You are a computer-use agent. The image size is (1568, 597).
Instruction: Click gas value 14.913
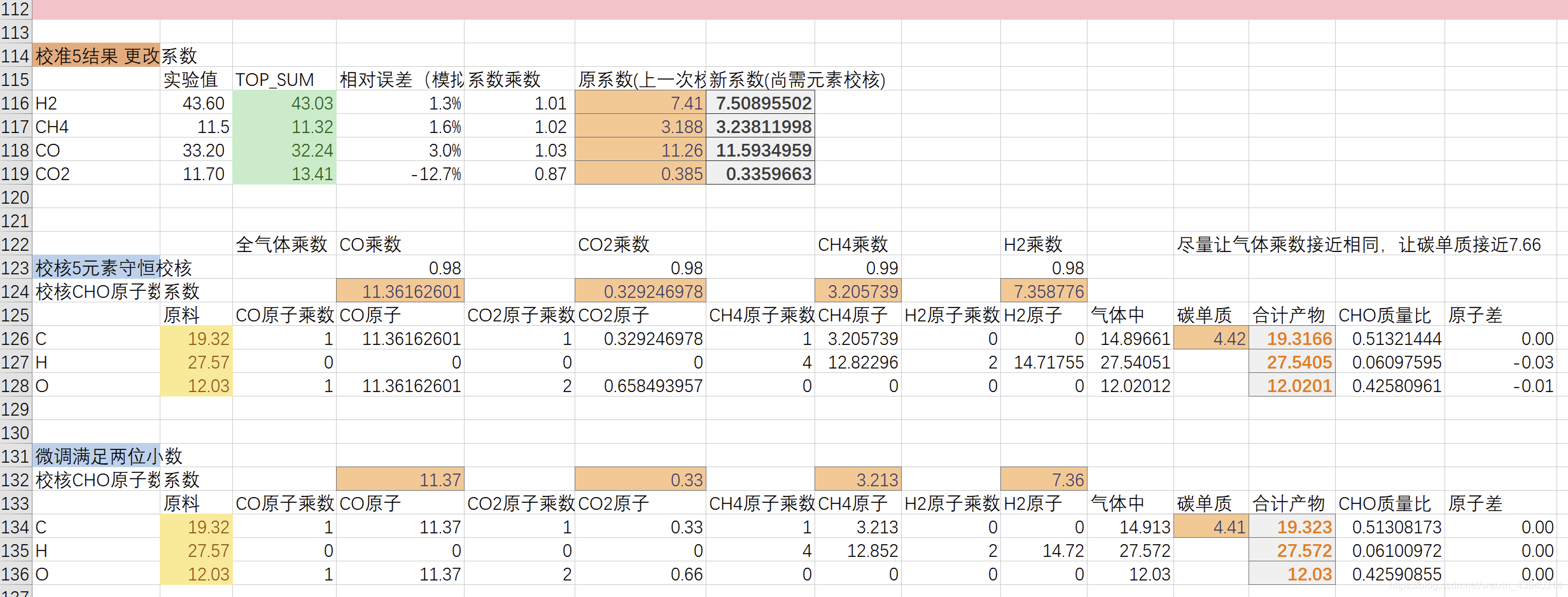(1130, 527)
